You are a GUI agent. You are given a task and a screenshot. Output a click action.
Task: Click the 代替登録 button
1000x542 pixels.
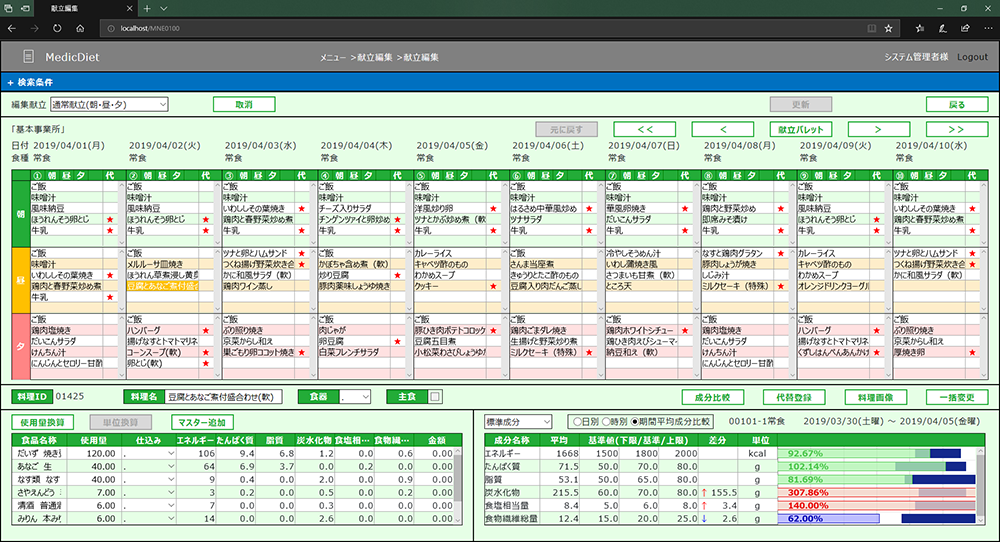point(794,397)
